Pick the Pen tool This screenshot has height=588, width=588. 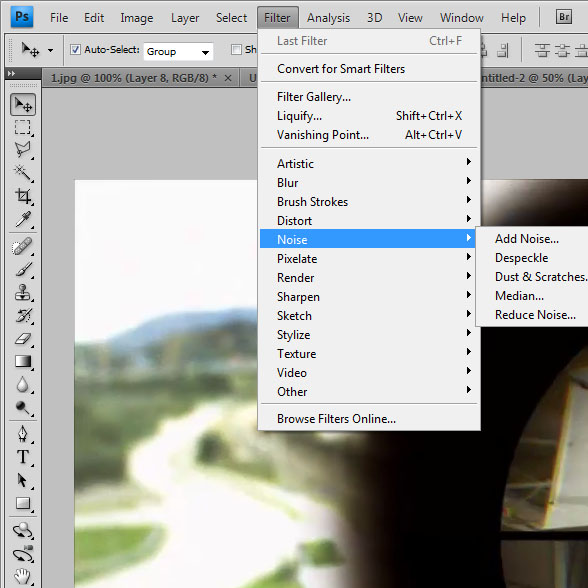click(22, 434)
